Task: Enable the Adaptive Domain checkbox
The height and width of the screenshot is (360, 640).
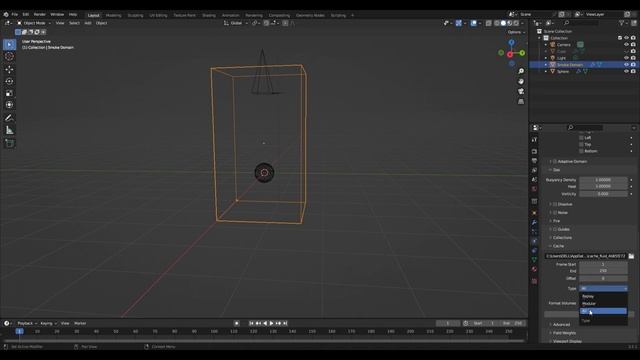Action: pyautogui.click(x=555, y=162)
